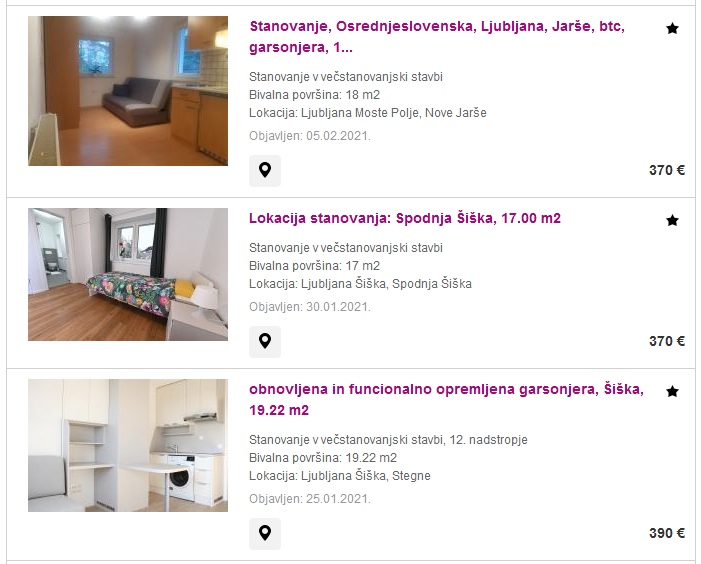Viewport: 701px width, 564px height.
Task: Click 12. nadstropje description line
Action: (388, 440)
